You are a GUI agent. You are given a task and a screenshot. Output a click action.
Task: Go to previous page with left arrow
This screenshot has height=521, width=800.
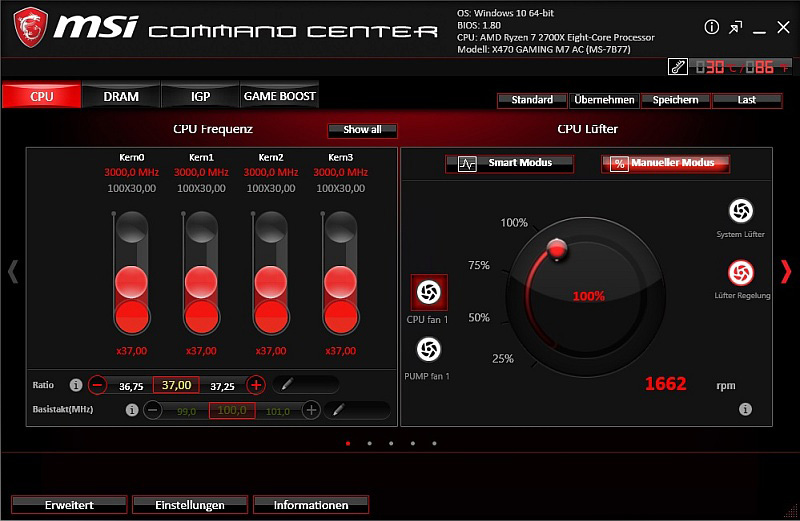pos(13,271)
